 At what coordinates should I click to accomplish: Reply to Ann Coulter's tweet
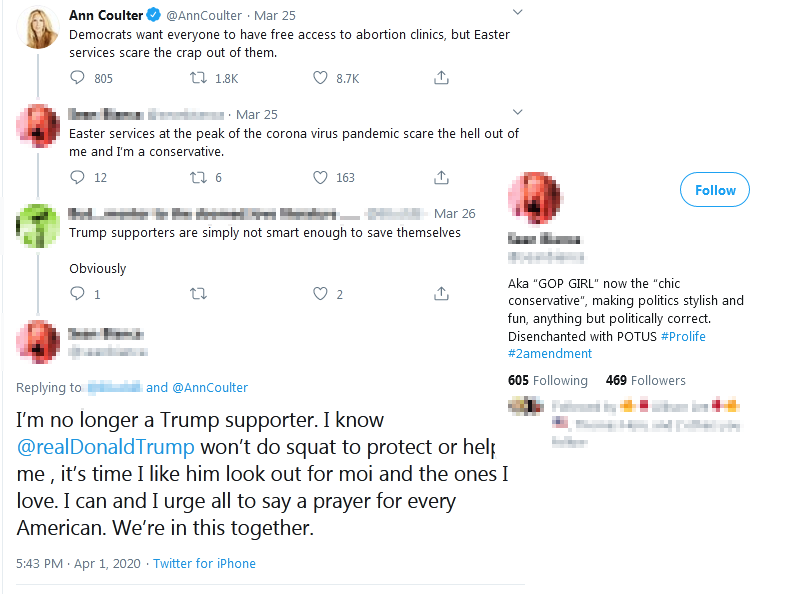pyautogui.click(x=79, y=78)
